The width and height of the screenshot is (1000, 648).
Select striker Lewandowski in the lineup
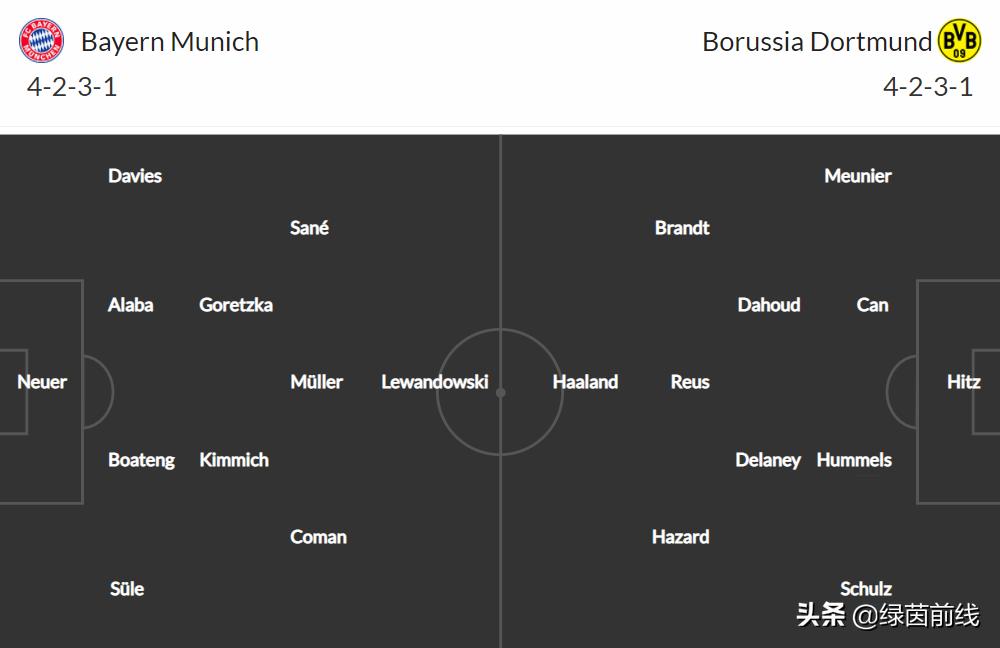tap(435, 382)
